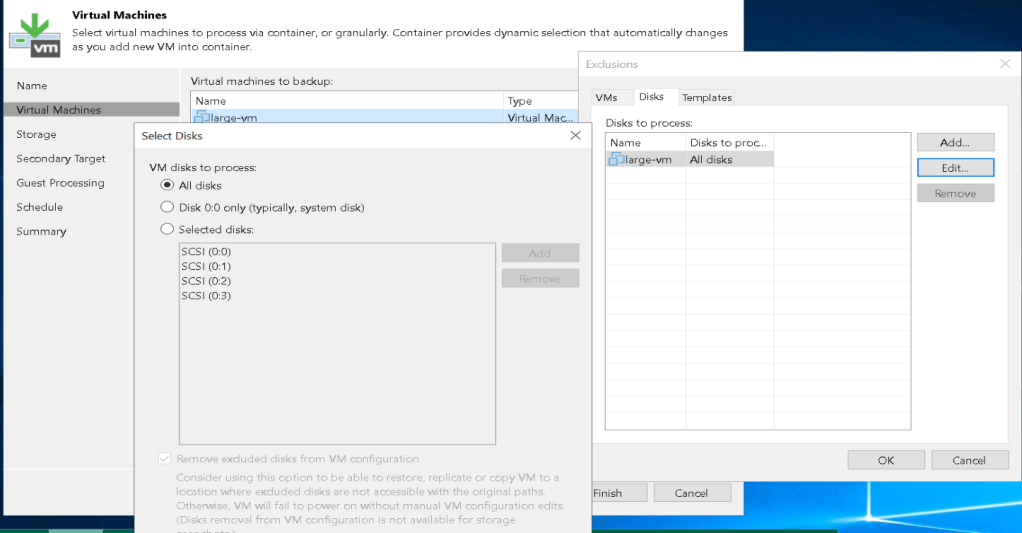Screen dimensions: 1022x533
Task: Choose Disk 0:0 only system disk option
Action: (168, 208)
